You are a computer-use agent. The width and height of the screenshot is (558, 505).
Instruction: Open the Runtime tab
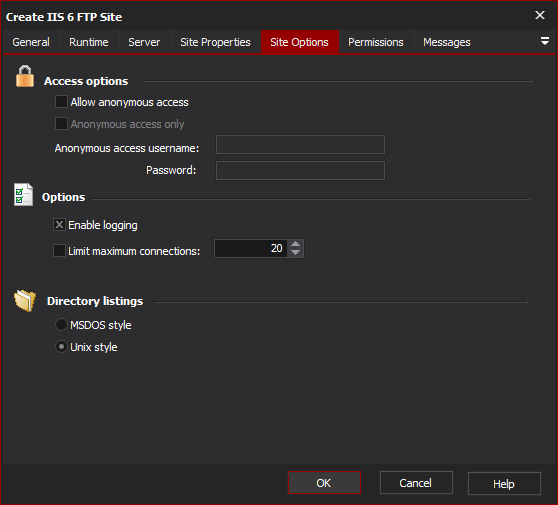click(x=89, y=42)
